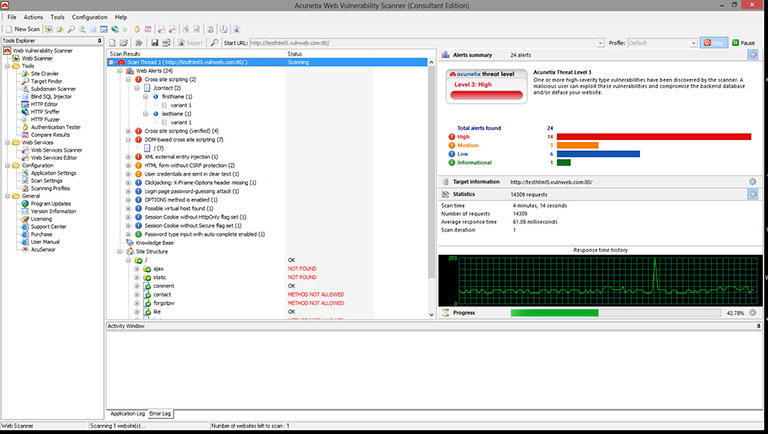Screen dimensions: 768x434
Task: Open the Configuration menu
Action: click(90, 17)
